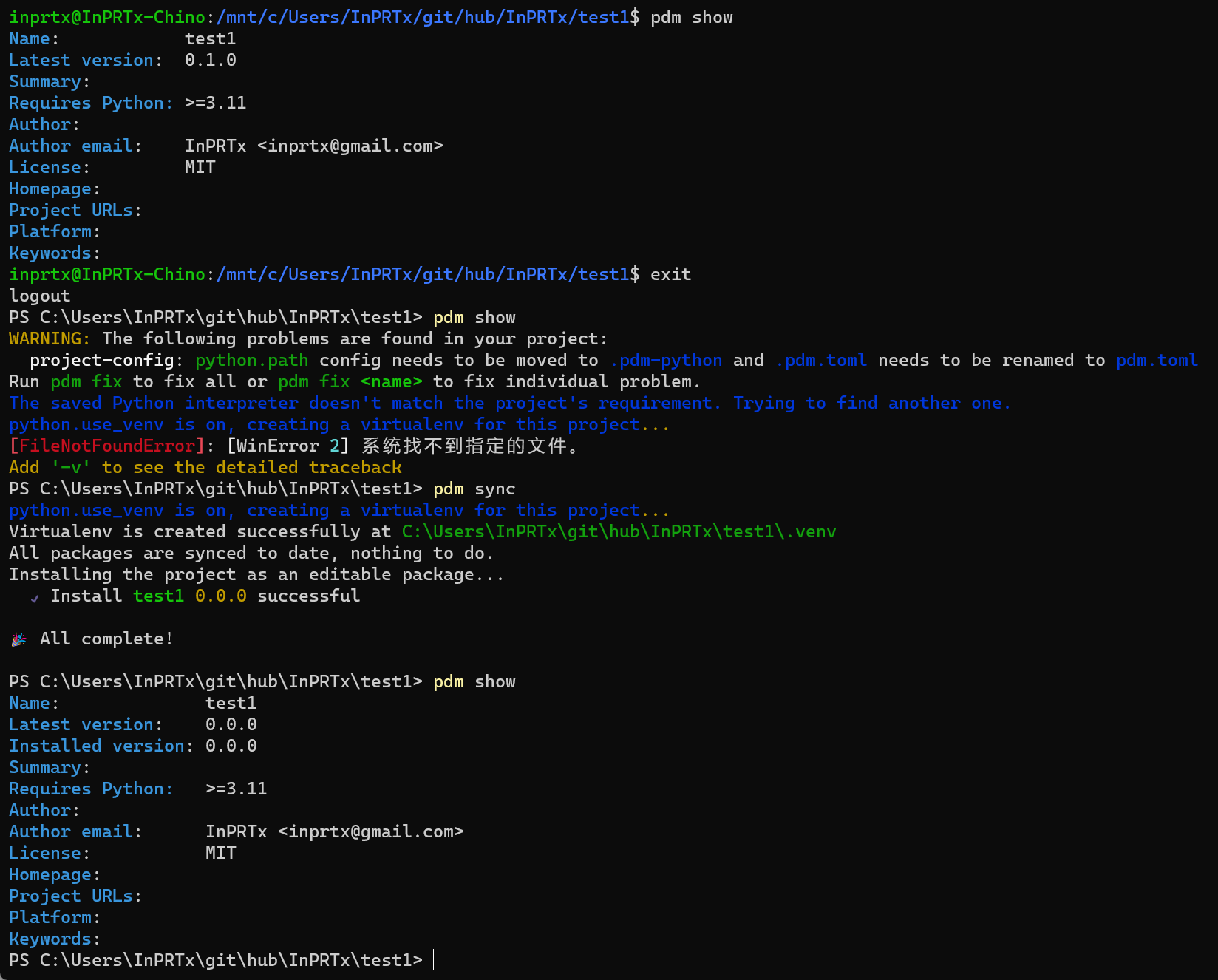Click the 'logout' text line
Screen dimensions: 1218x980
pyautogui.click(x=39, y=295)
